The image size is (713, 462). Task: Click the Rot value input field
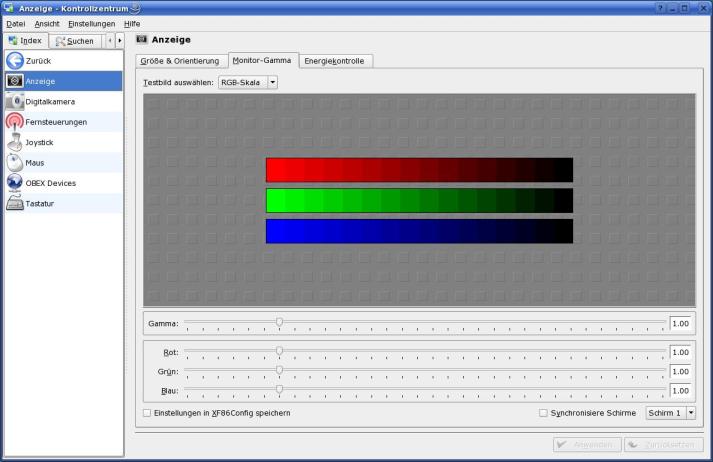[681, 352]
